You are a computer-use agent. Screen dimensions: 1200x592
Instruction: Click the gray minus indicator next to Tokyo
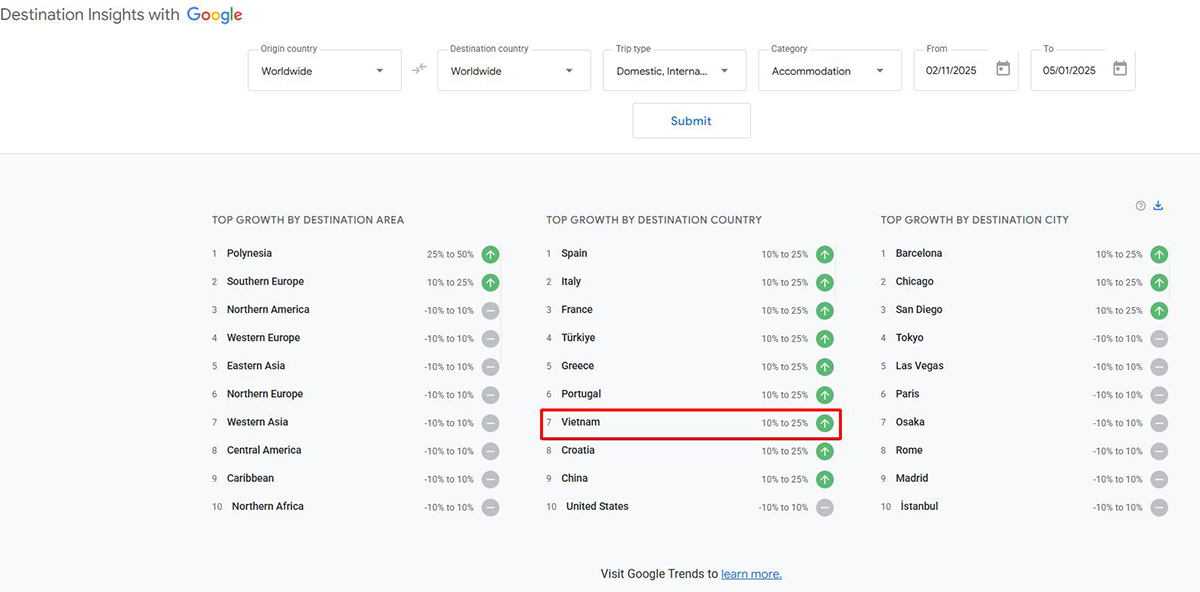(1159, 338)
